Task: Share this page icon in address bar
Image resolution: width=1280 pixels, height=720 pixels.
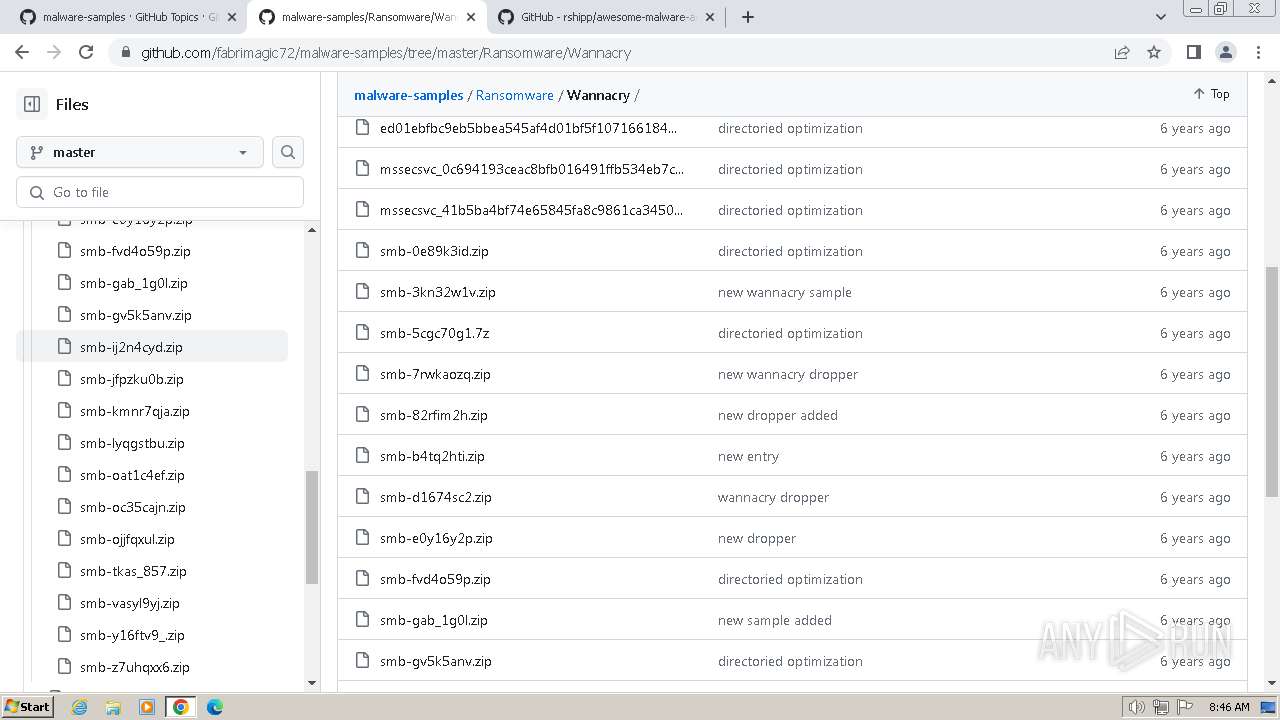Action: click(x=1122, y=53)
